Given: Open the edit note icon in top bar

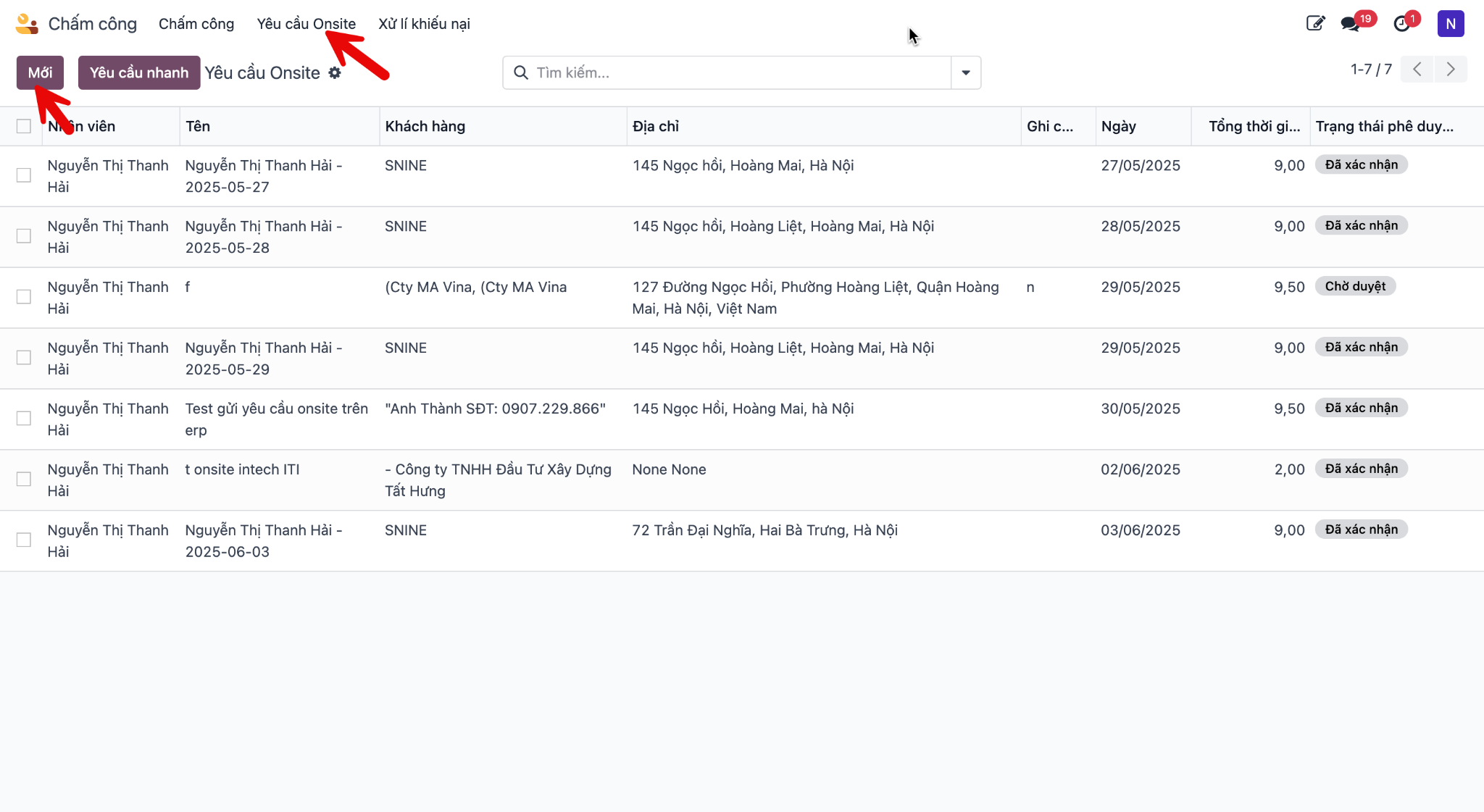Looking at the screenshot, I should [1315, 23].
